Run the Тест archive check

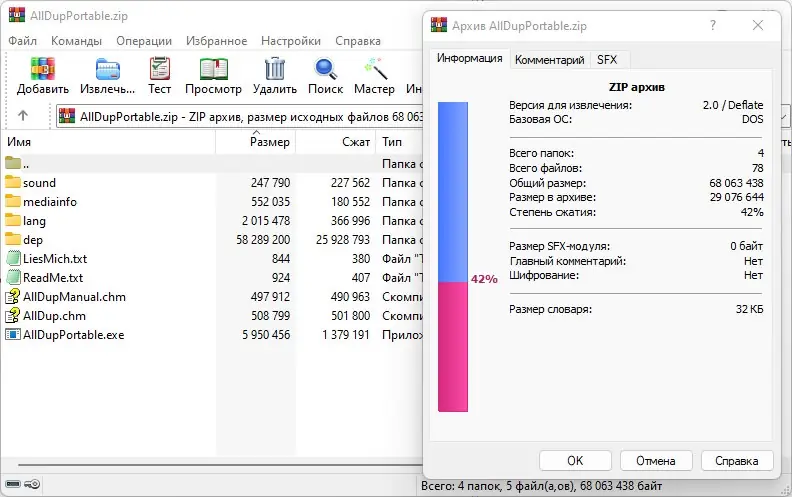(160, 69)
